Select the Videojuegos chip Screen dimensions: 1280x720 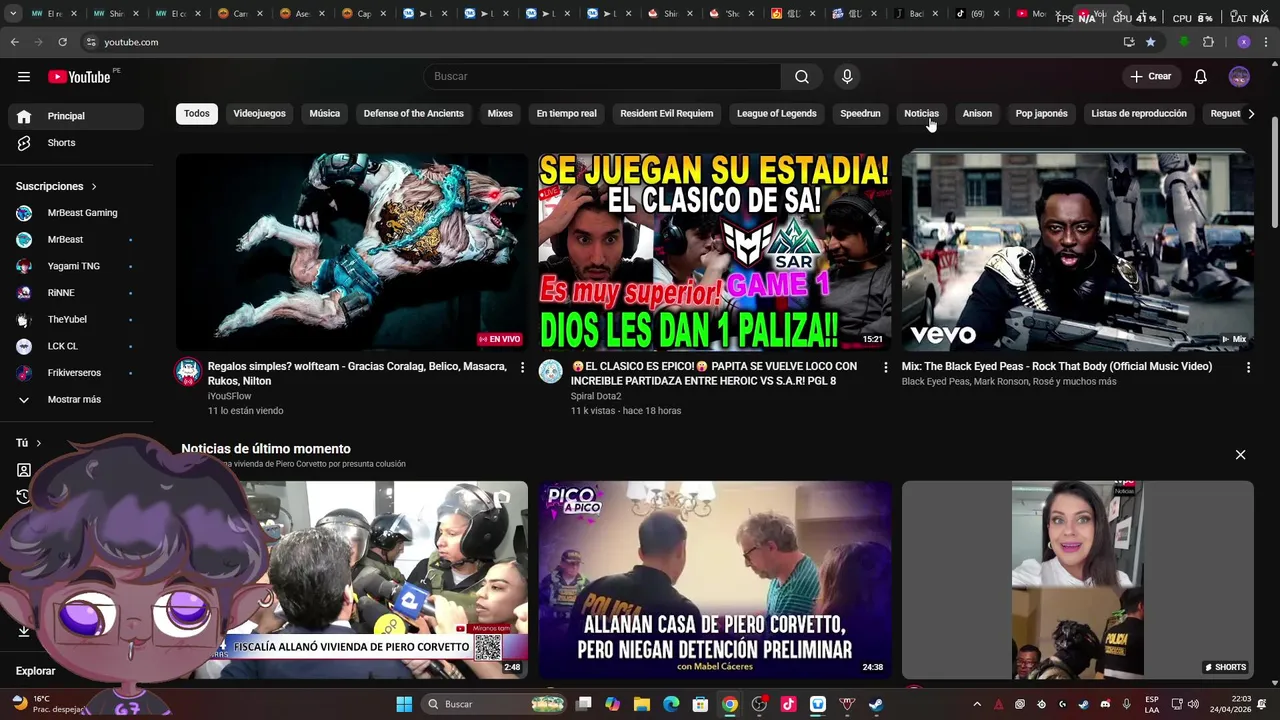click(x=260, y=114)
